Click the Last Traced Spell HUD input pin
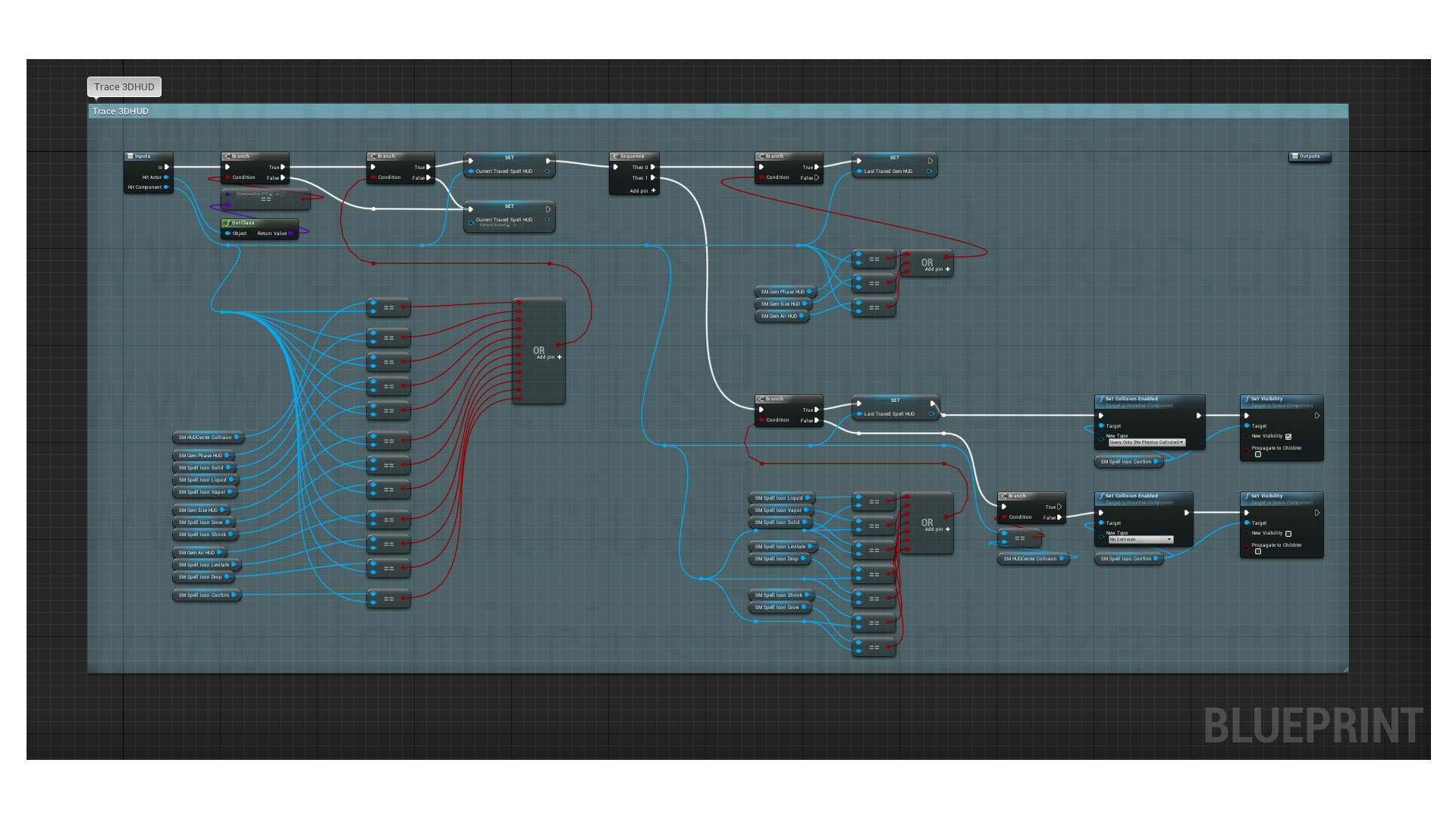This screenshot has height=819, width=1456. click(858, 414)
